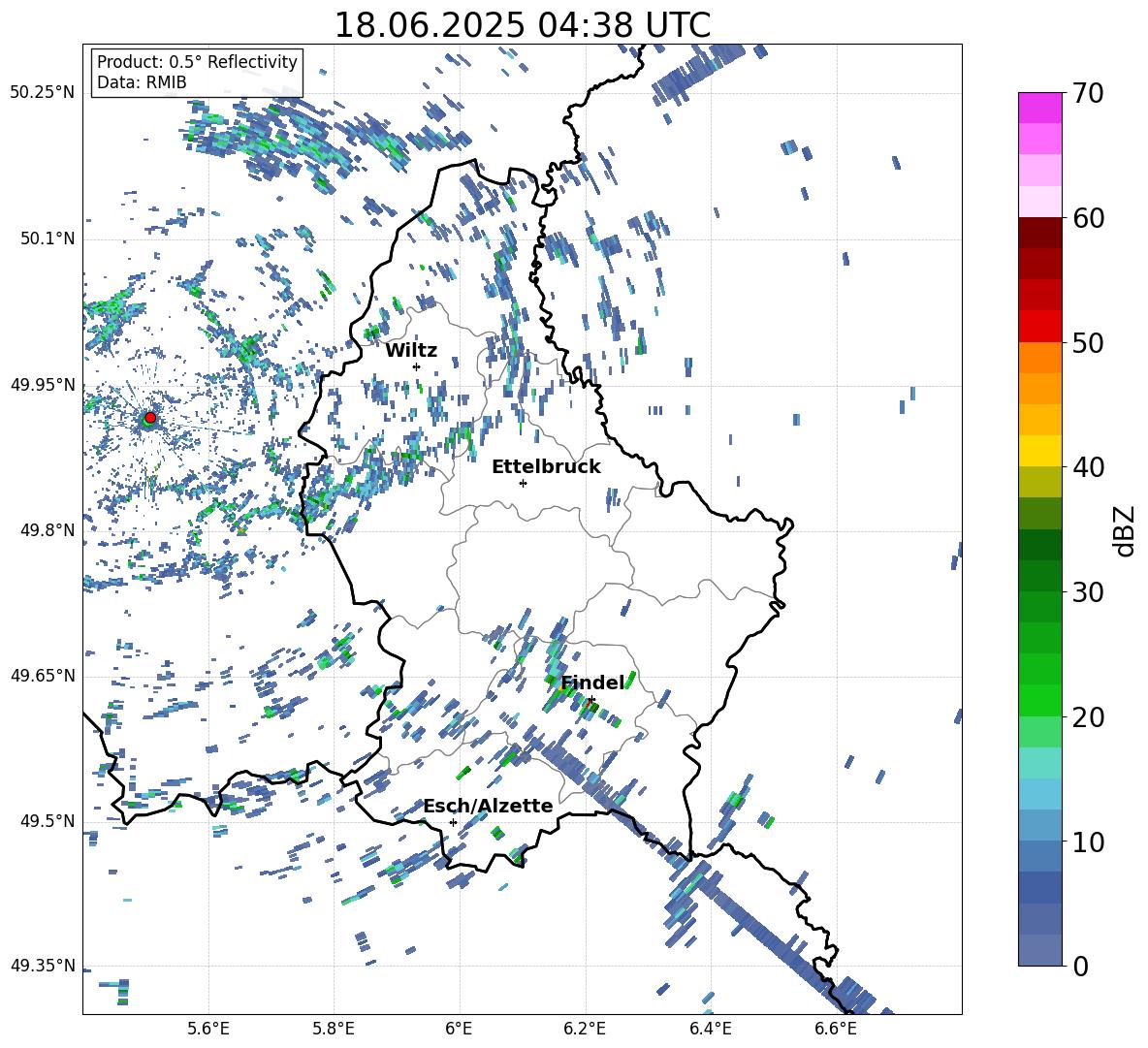Screen dimensions: 1148x1048
Task: Click the Esch/Alzette city label
Action: point(489,806)
